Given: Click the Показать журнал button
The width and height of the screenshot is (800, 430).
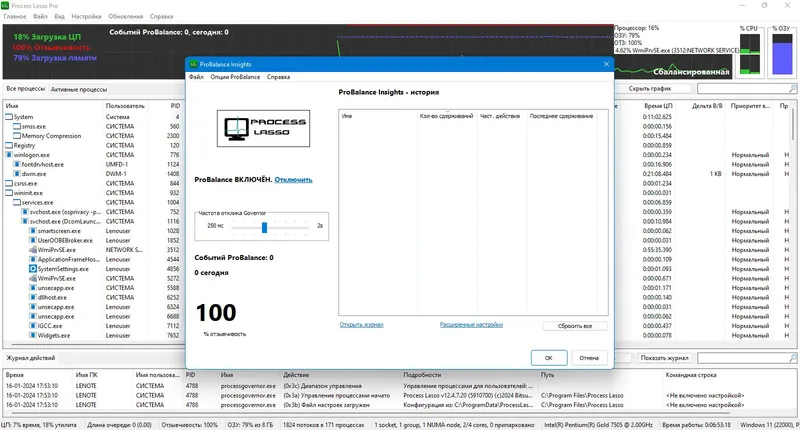Looking at the screenshot, I should click(x=664, y=358).
